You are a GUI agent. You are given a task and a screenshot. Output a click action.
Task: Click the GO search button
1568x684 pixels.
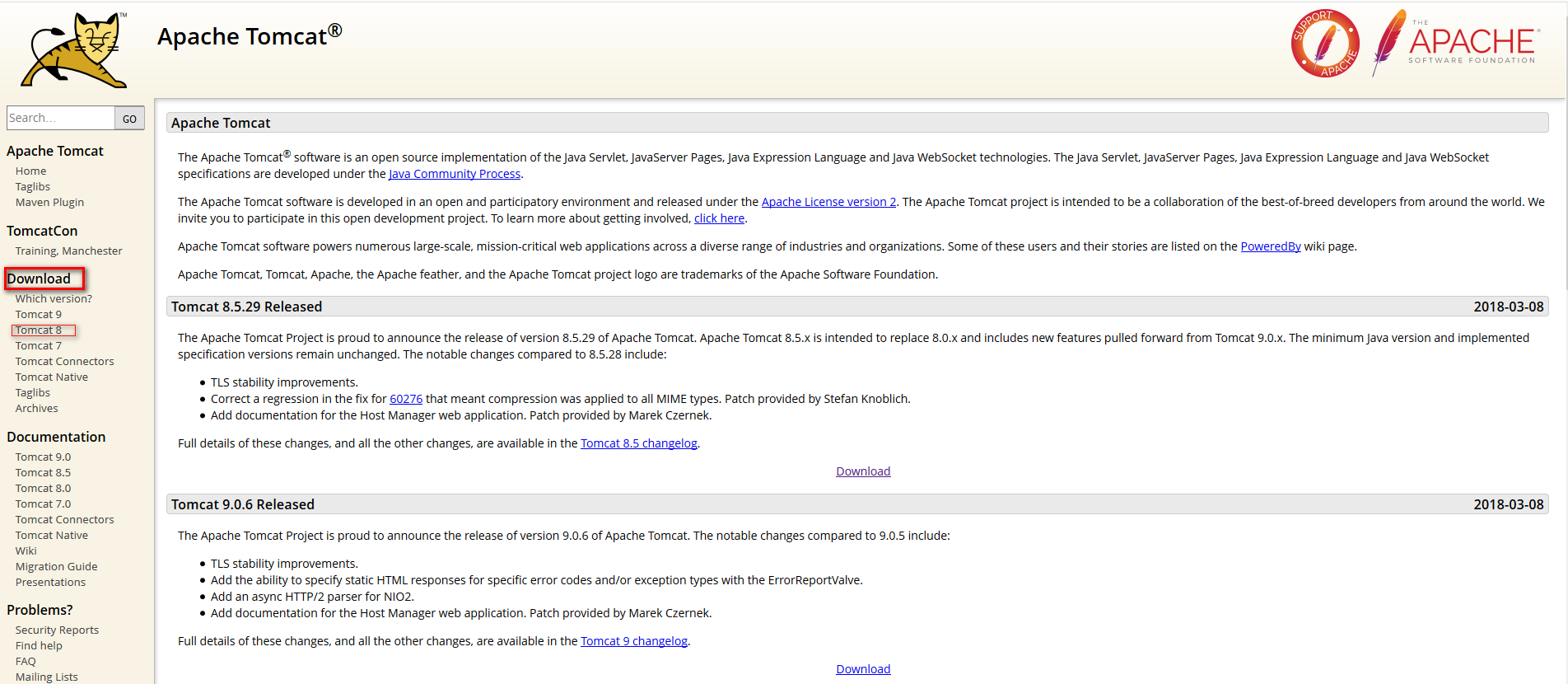[129, 118]
